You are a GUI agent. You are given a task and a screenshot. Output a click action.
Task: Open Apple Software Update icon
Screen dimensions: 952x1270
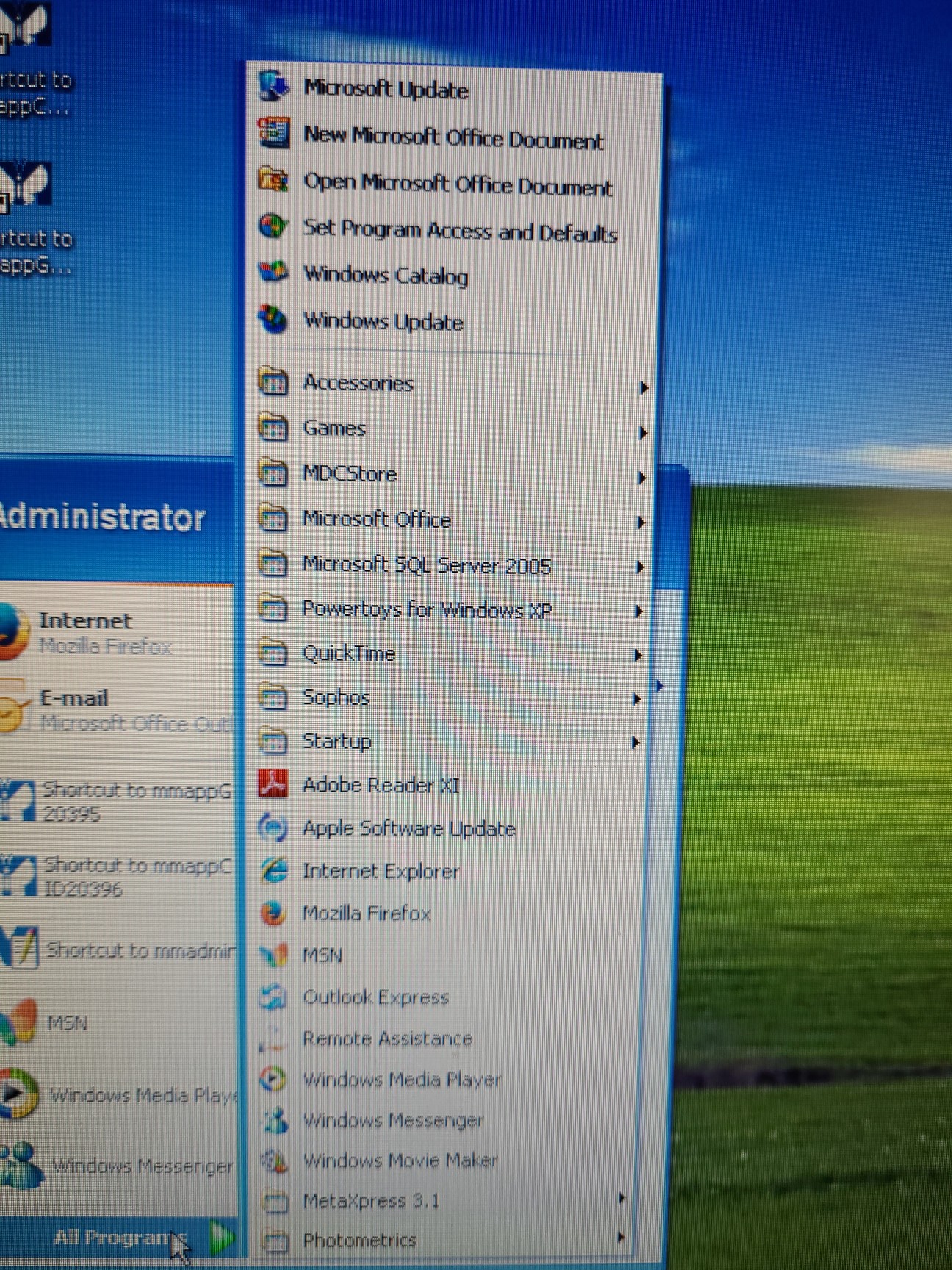[x=273, y=828]
